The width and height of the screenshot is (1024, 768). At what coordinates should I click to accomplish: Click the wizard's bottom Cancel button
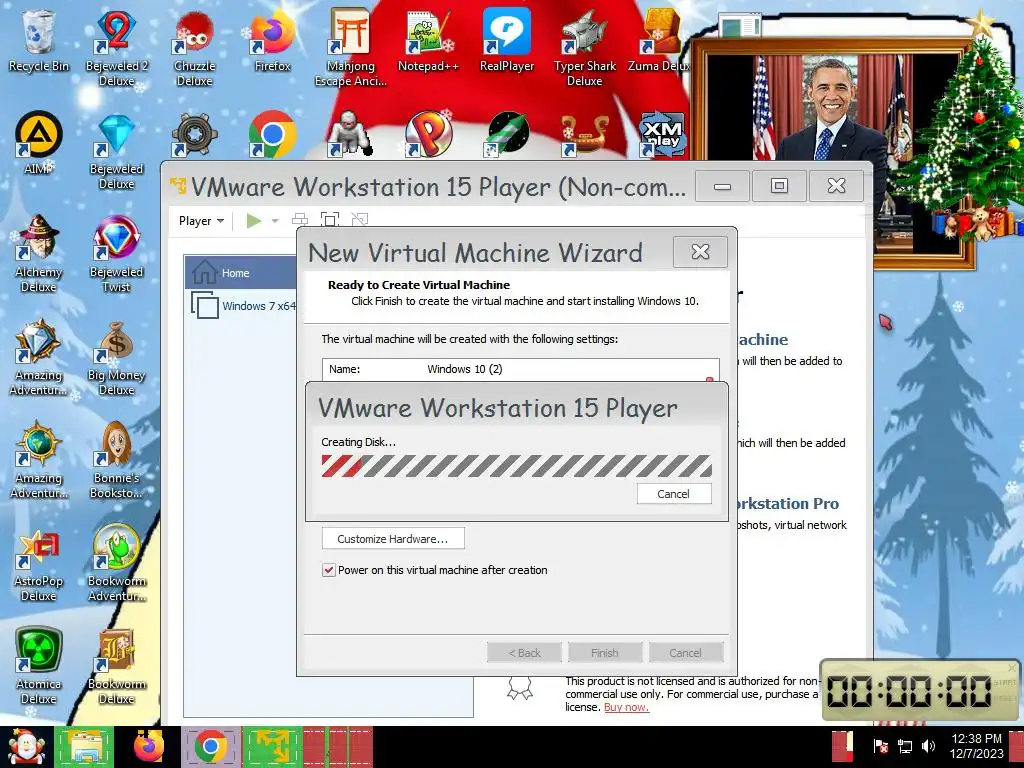click(x=685, y=652)
